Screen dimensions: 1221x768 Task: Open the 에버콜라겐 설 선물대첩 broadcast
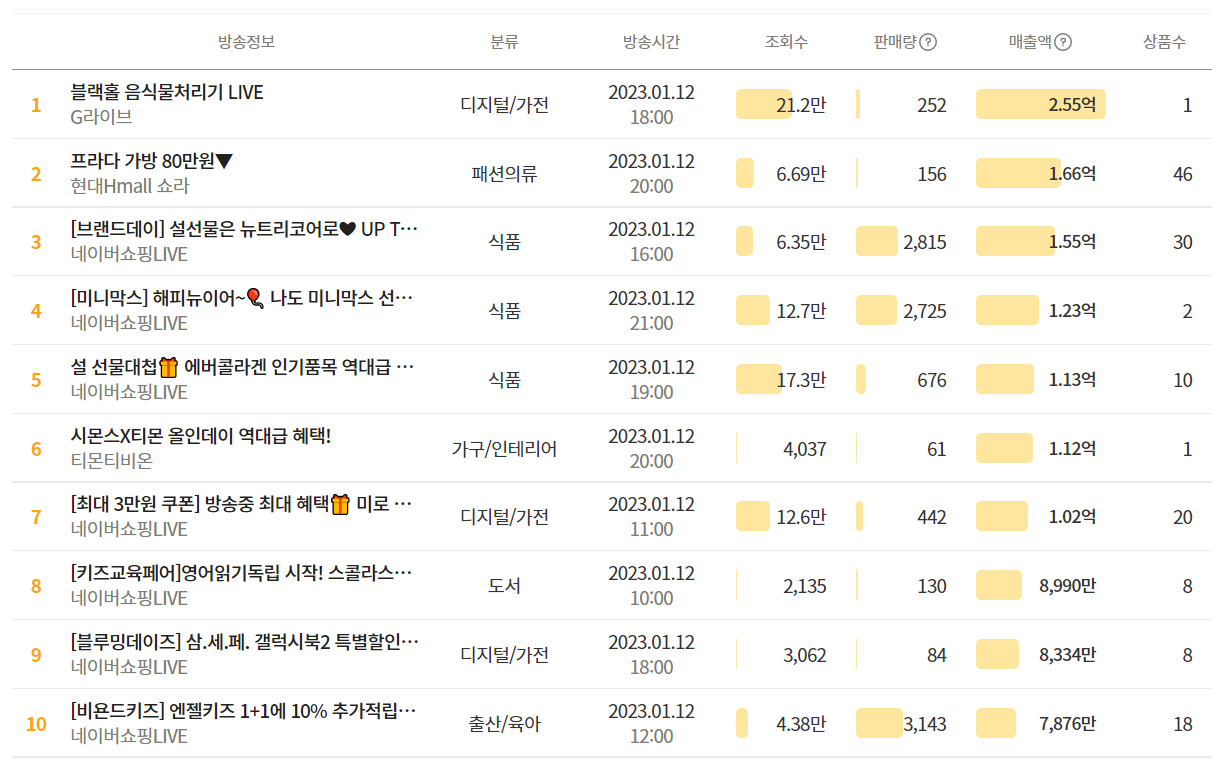coord(243,367)
